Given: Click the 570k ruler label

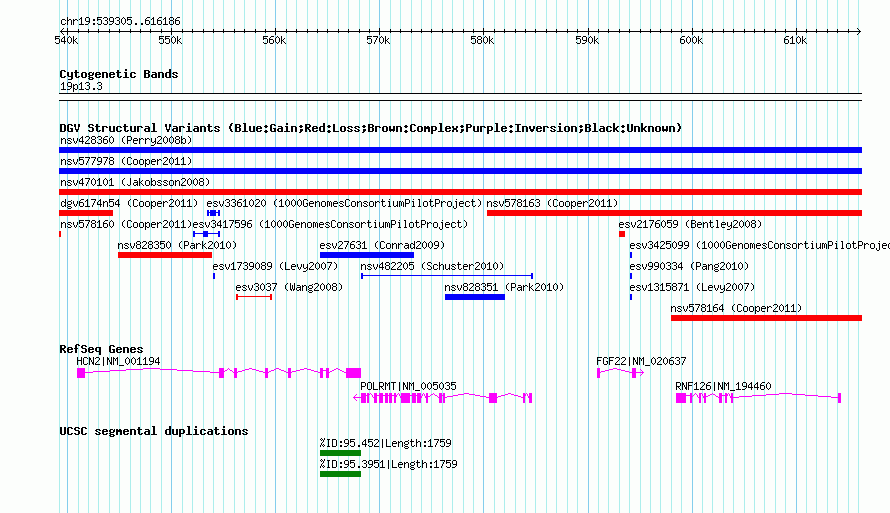Looking at the screenshot, I should 378,40.
